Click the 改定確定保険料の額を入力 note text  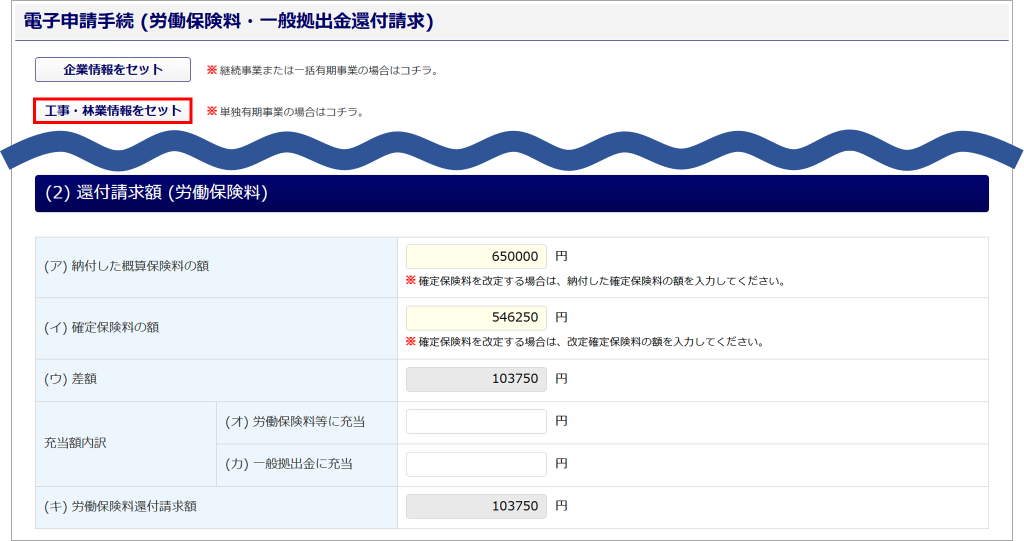590,342
